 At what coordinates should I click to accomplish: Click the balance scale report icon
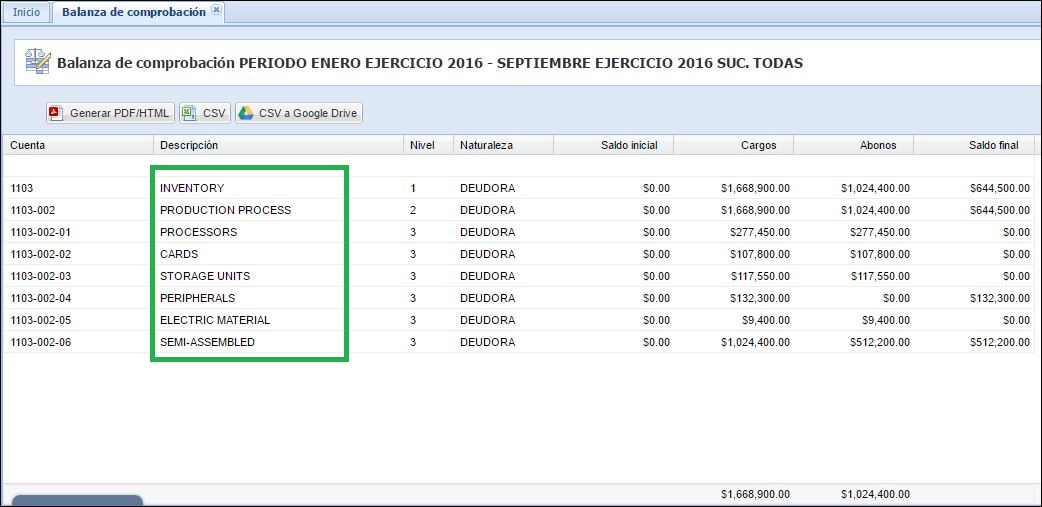click(x=38, y=61)
